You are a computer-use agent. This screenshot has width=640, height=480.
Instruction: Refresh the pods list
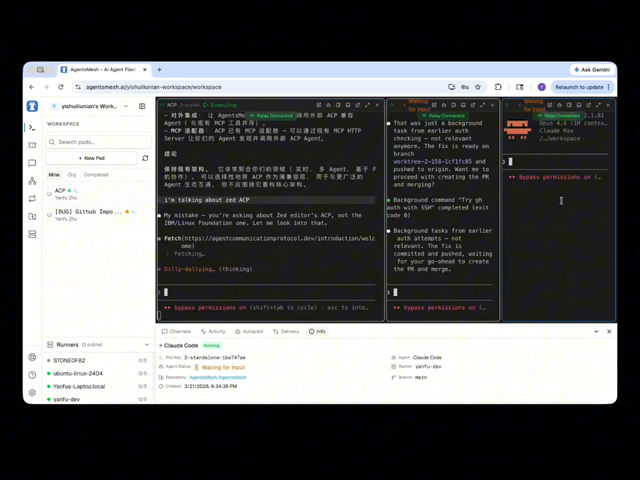145,158
